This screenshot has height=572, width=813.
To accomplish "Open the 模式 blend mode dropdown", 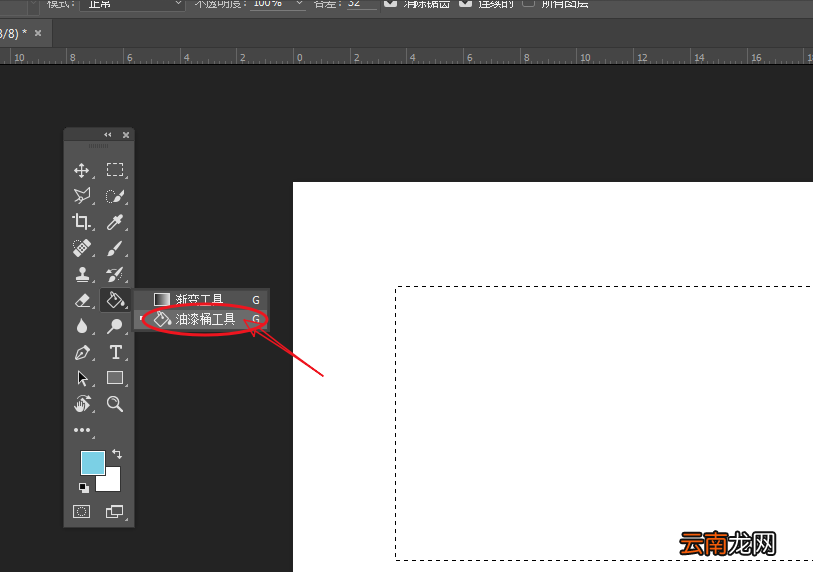I will tap(132, 4).
